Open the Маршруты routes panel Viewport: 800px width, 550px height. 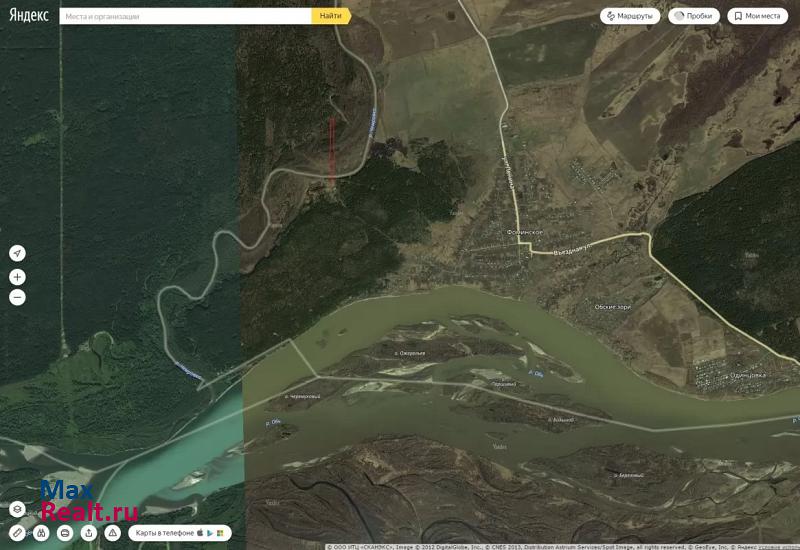(629, 16)
